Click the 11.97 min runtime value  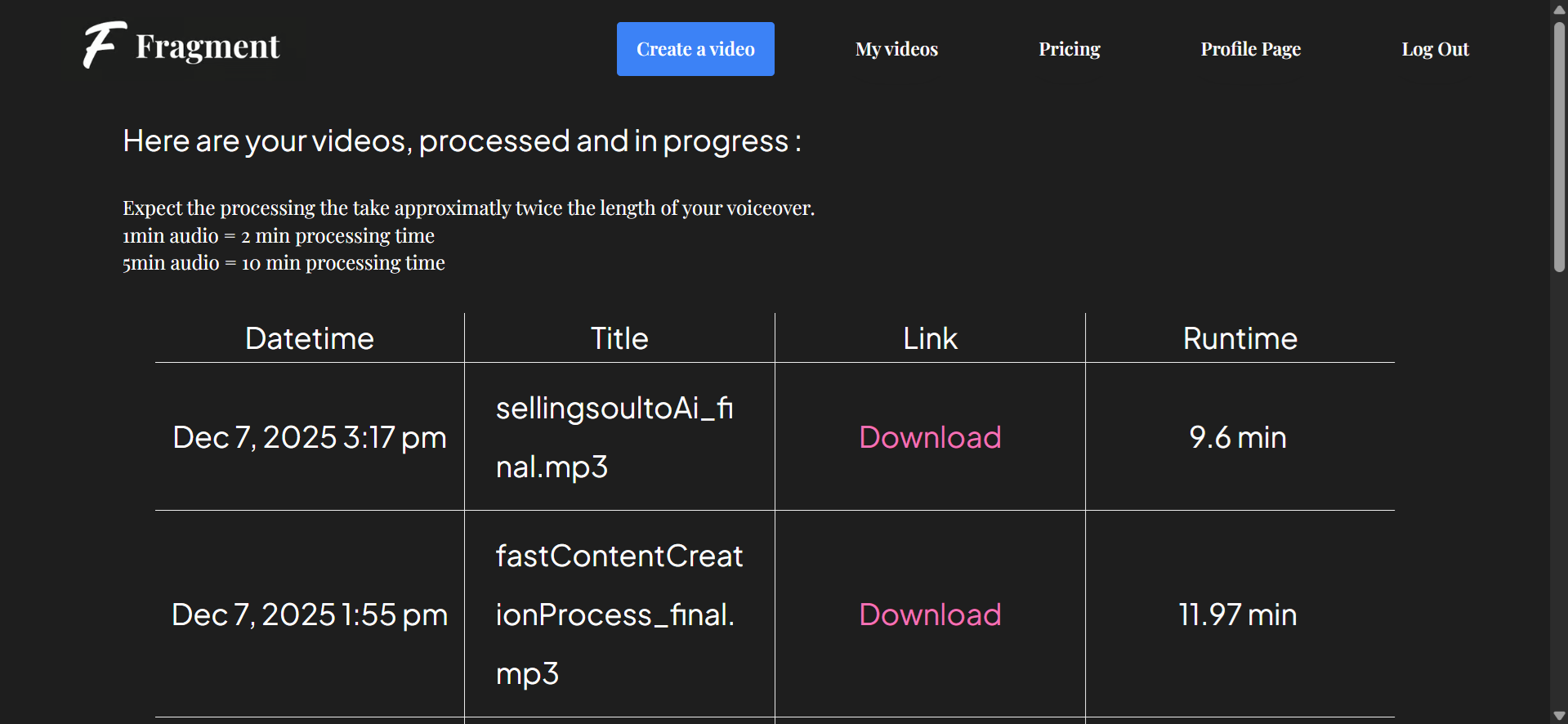1237,615
